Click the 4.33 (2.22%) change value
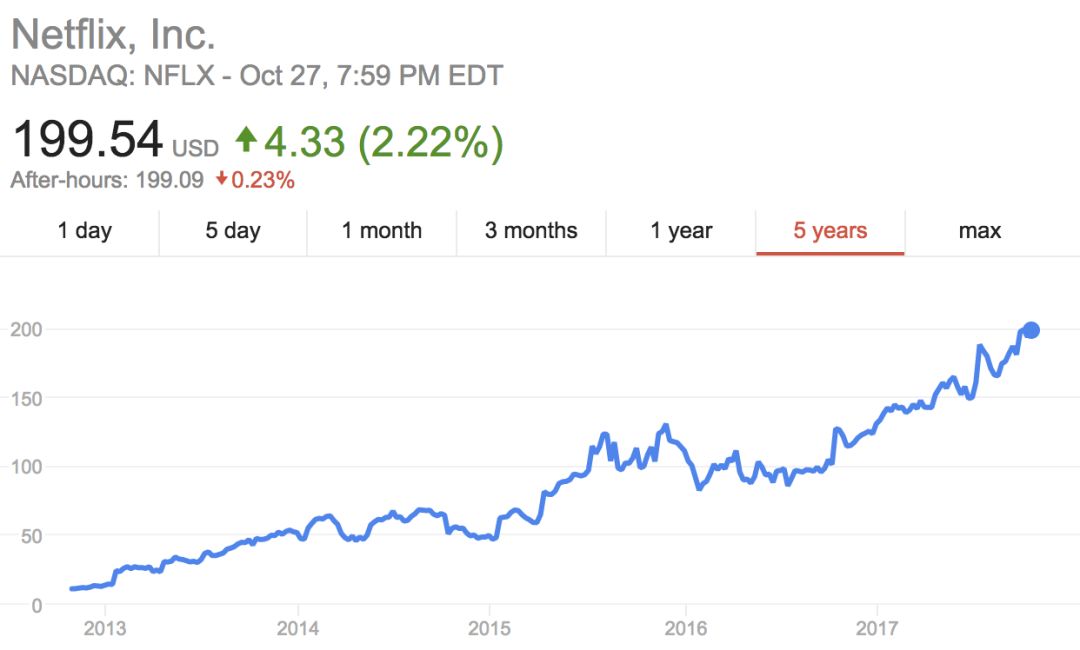 tap(382, 142)
